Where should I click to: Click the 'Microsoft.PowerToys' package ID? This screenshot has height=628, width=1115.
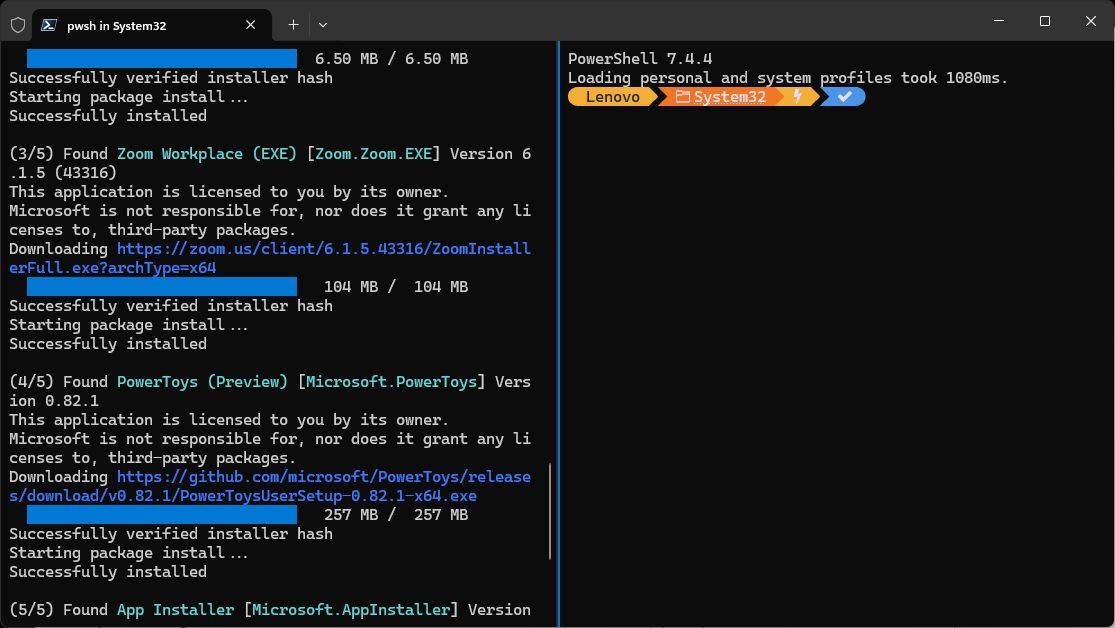[391, 382]
